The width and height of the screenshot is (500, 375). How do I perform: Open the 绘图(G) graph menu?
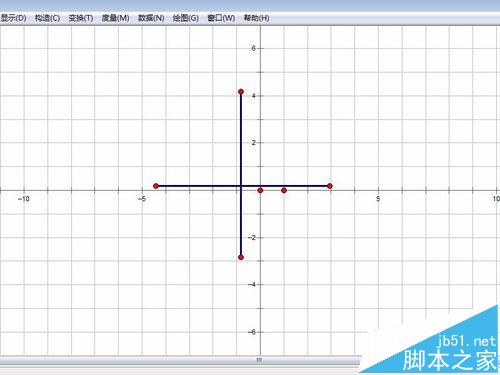click(x=186, y=18)
